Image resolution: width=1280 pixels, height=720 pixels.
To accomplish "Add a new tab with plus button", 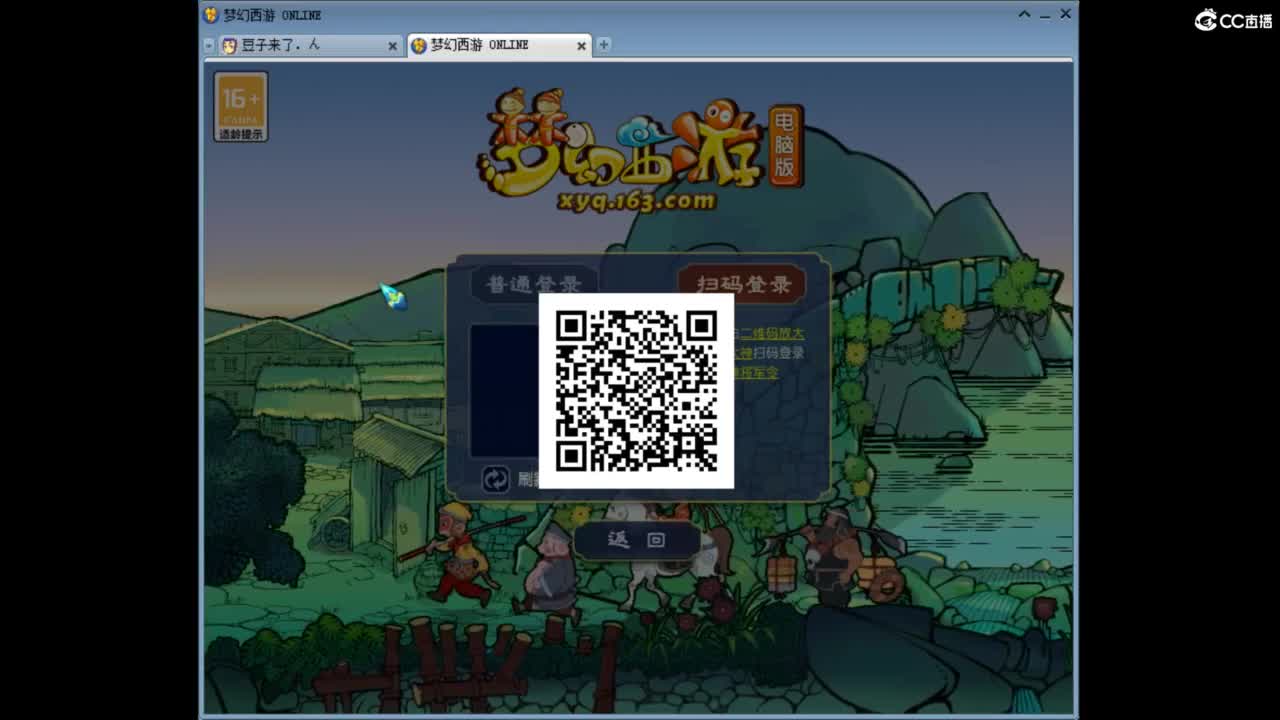I will pos(604,45).
